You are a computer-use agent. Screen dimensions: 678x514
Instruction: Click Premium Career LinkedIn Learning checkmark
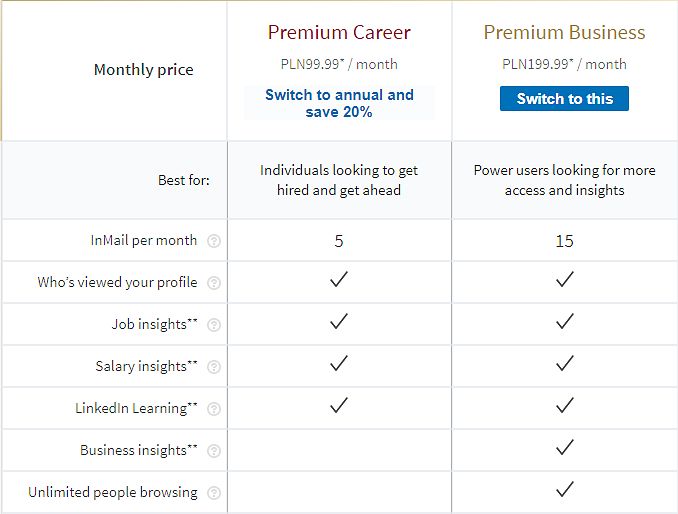339,405
